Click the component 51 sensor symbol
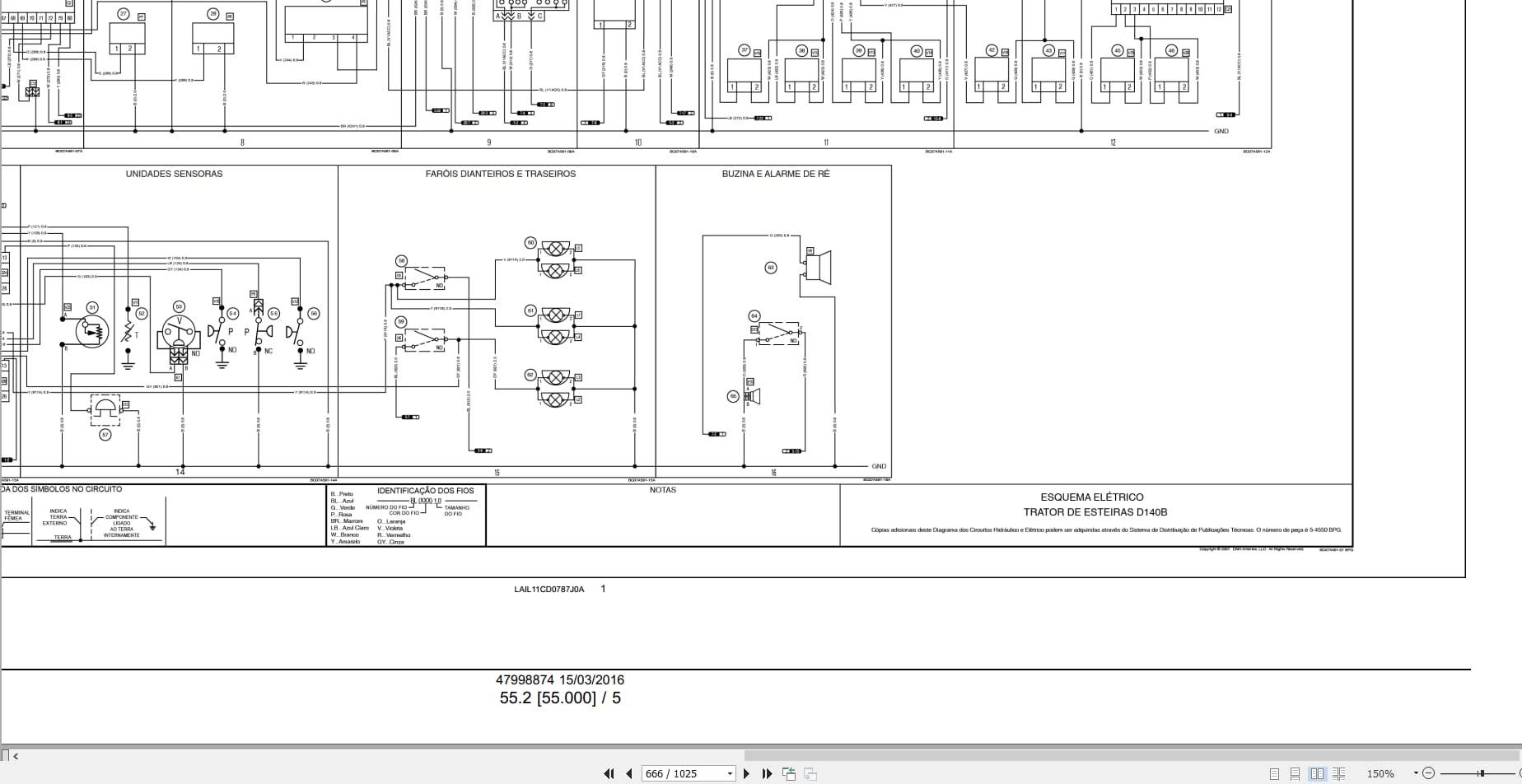Screen dimensions: 1522x784 91,331
